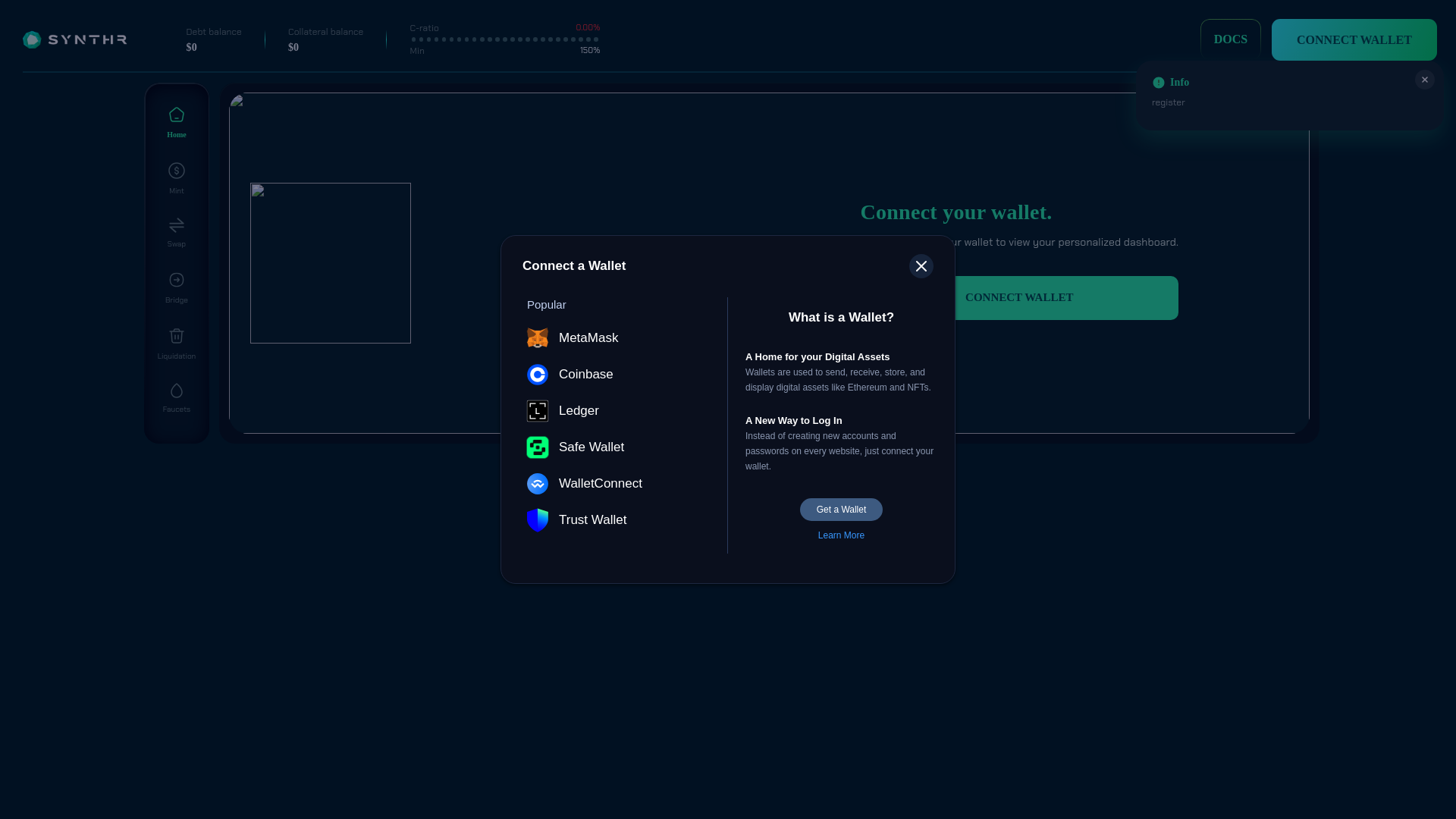Image resolution: width=1456 pixels, height=819 pixels.
Task: Select the Coinbase label text
Action: pyautogui.click(x=586, y=375)
